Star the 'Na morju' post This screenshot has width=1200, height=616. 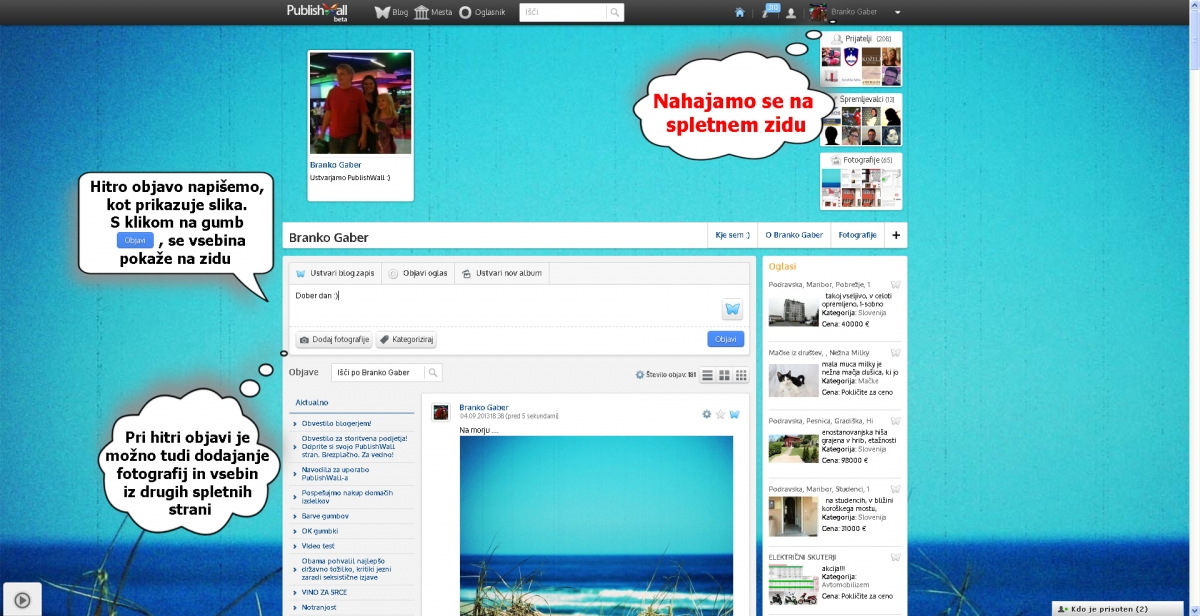click(720, 414)
